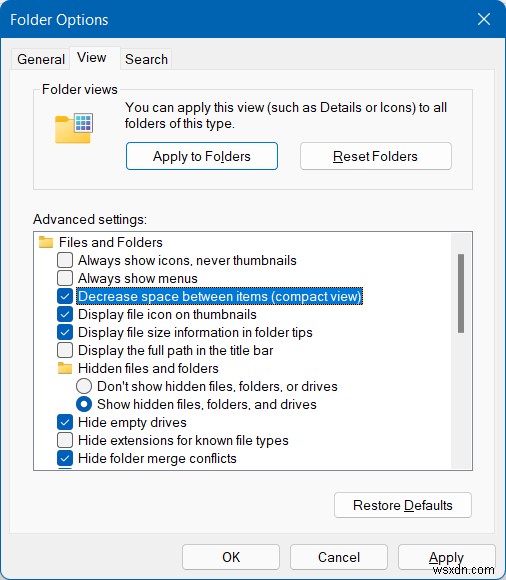The width and height of the screenshot is (506, 580).
Task: Click the Files and Folders folder icon
Action: point(46,242)
